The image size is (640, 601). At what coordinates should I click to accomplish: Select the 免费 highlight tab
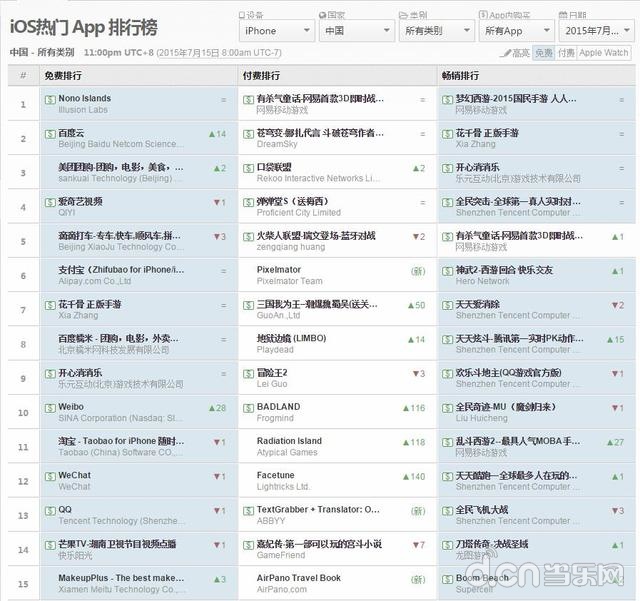pos(544,53)
